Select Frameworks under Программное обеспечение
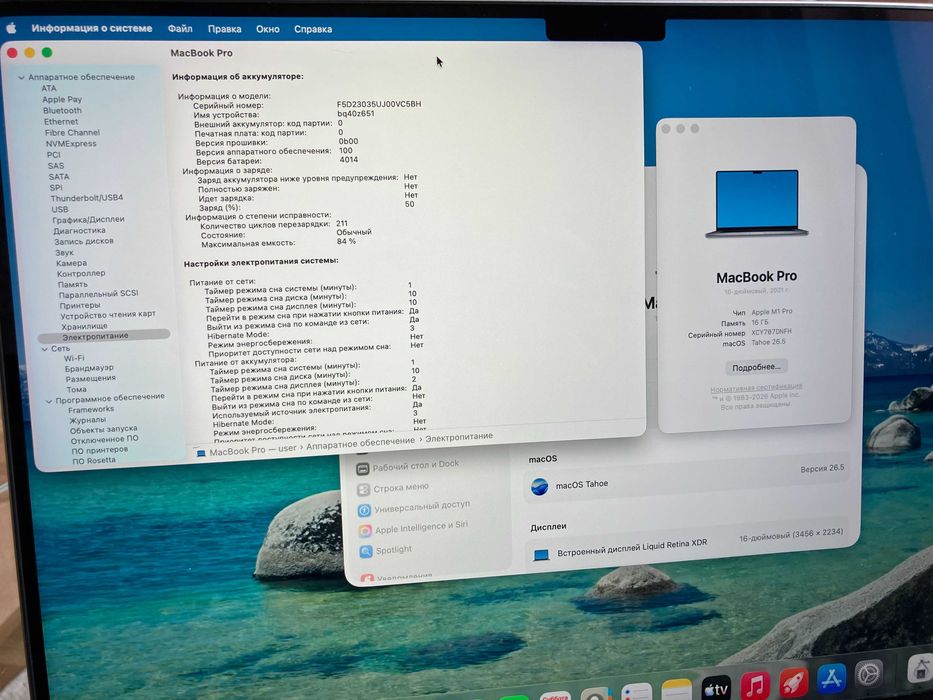Screen dimensions: 933x700 (91, 410)
